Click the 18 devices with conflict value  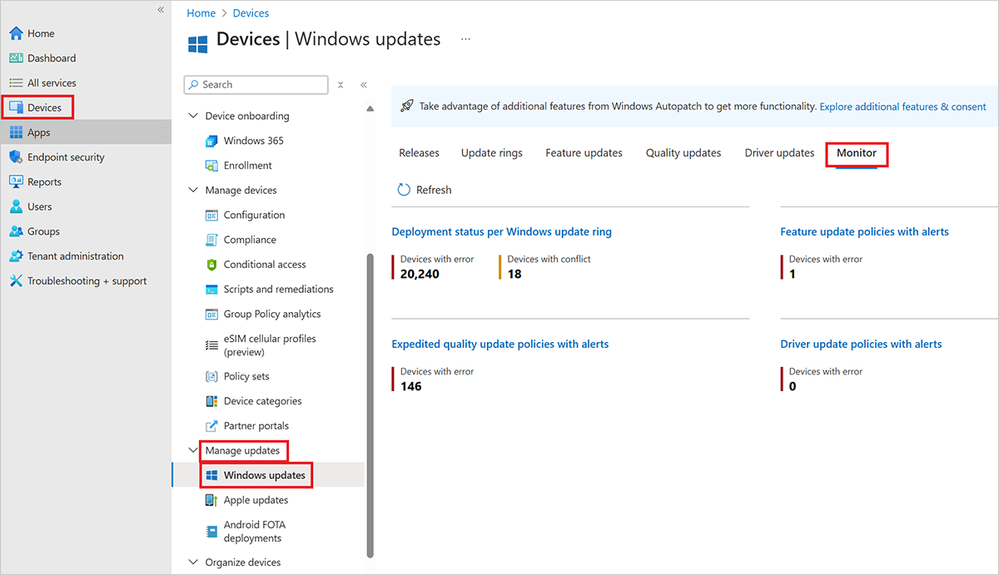click(x=514, y=274)
